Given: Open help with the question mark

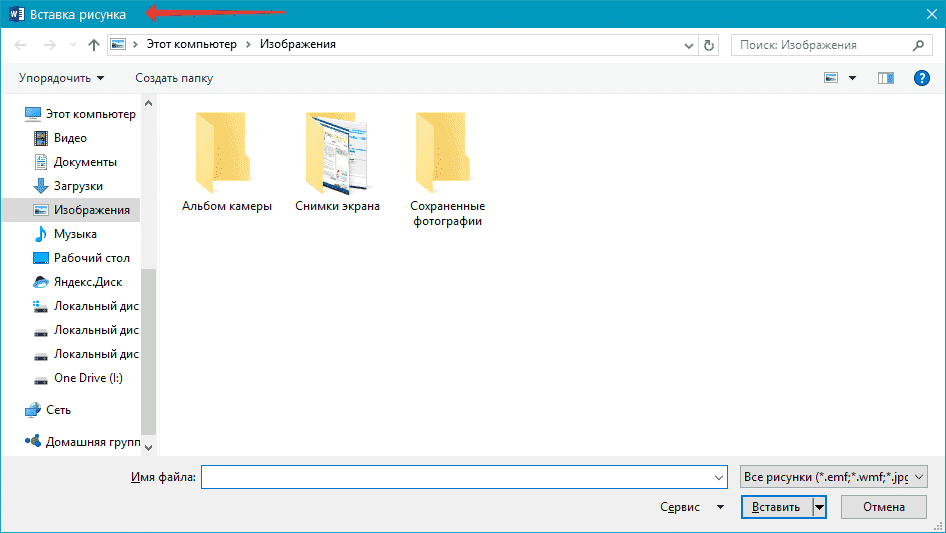Looking at the screenshot, I should [x=921, y=78].
